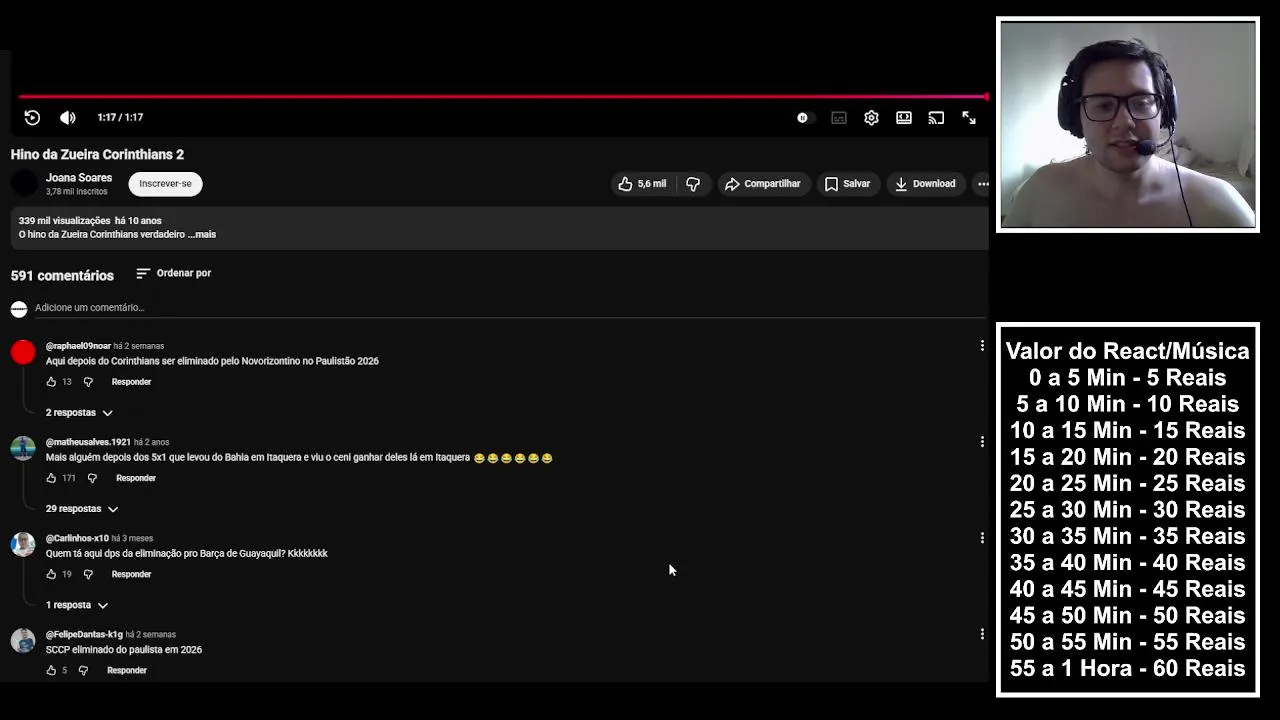Focus Adicione um comentário input field
This screenshot has width=1280, height=720.
[510, 308]
